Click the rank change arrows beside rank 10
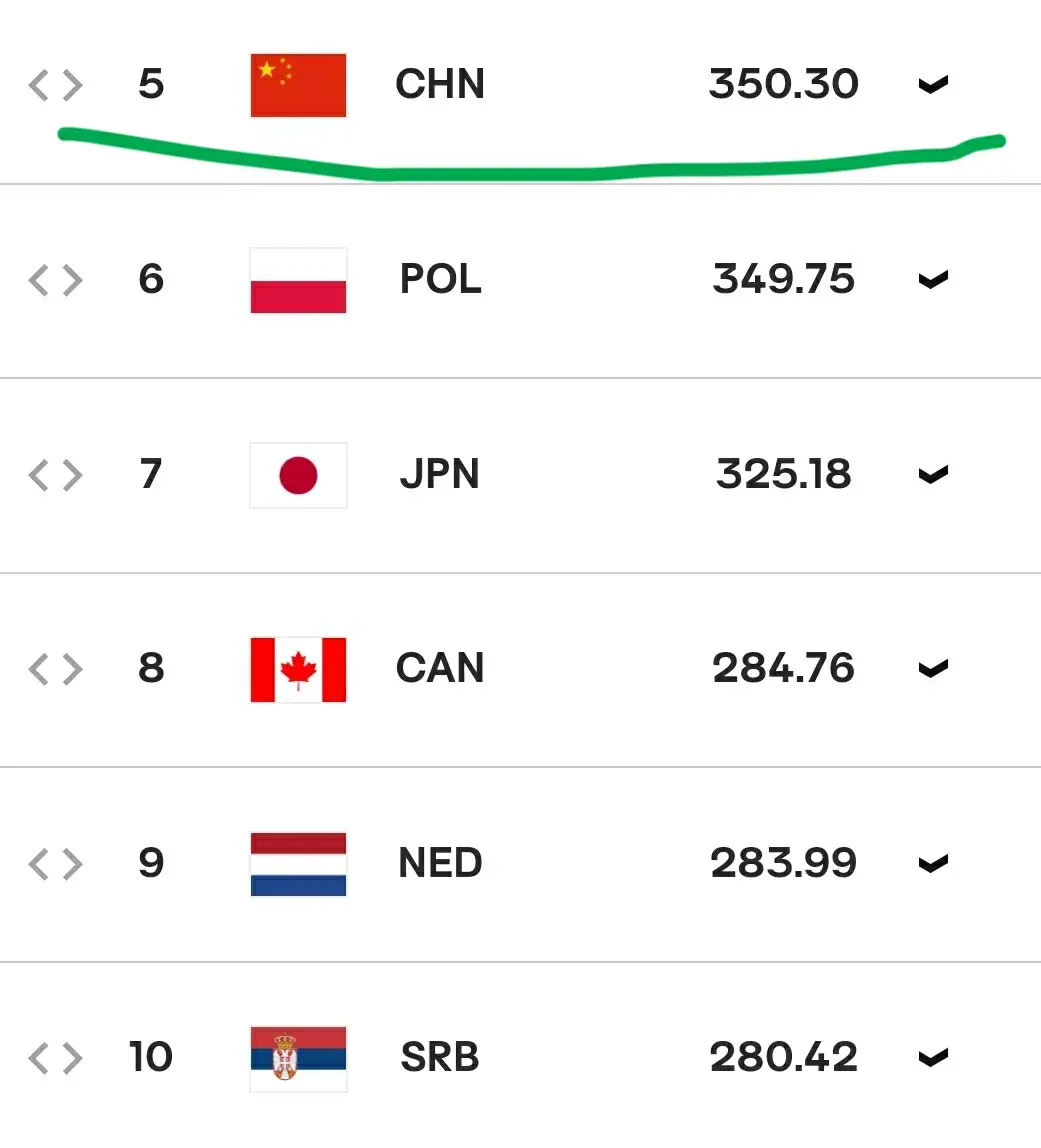 coord(56,1059)
